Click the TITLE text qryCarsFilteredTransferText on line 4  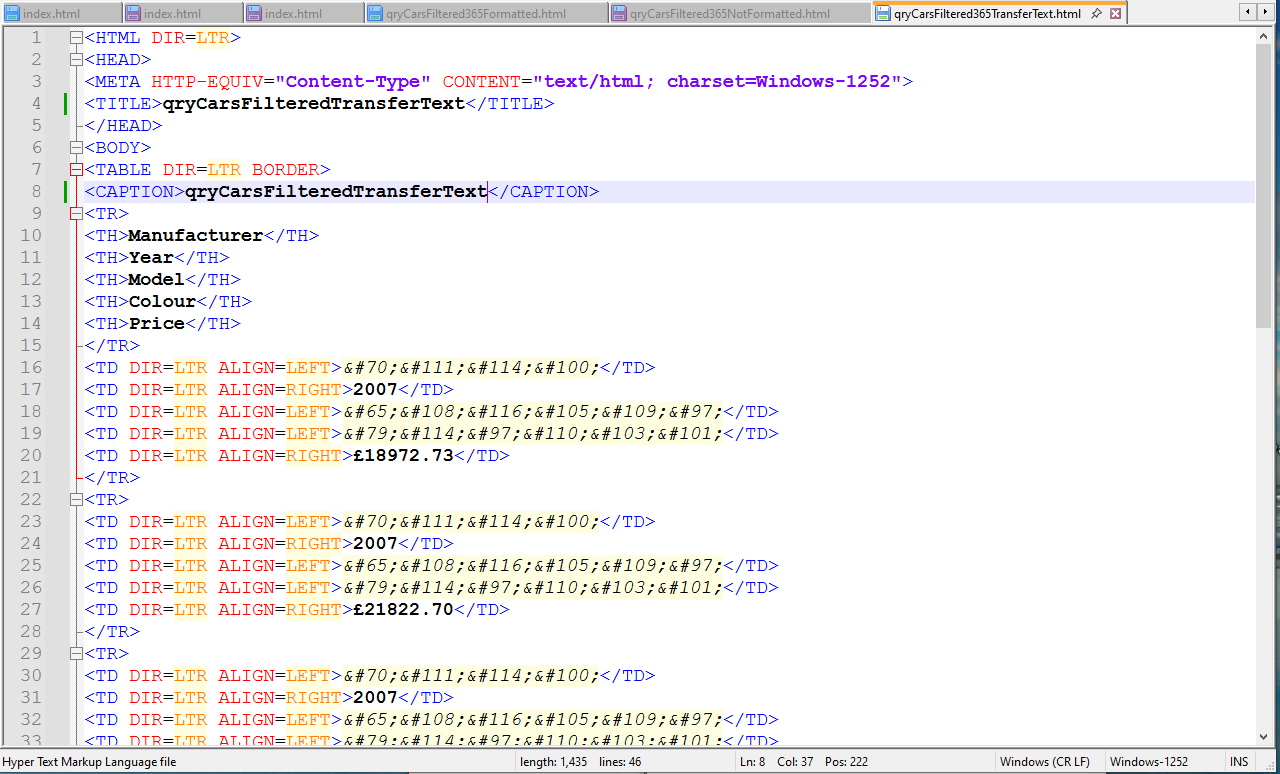point(314,104)
